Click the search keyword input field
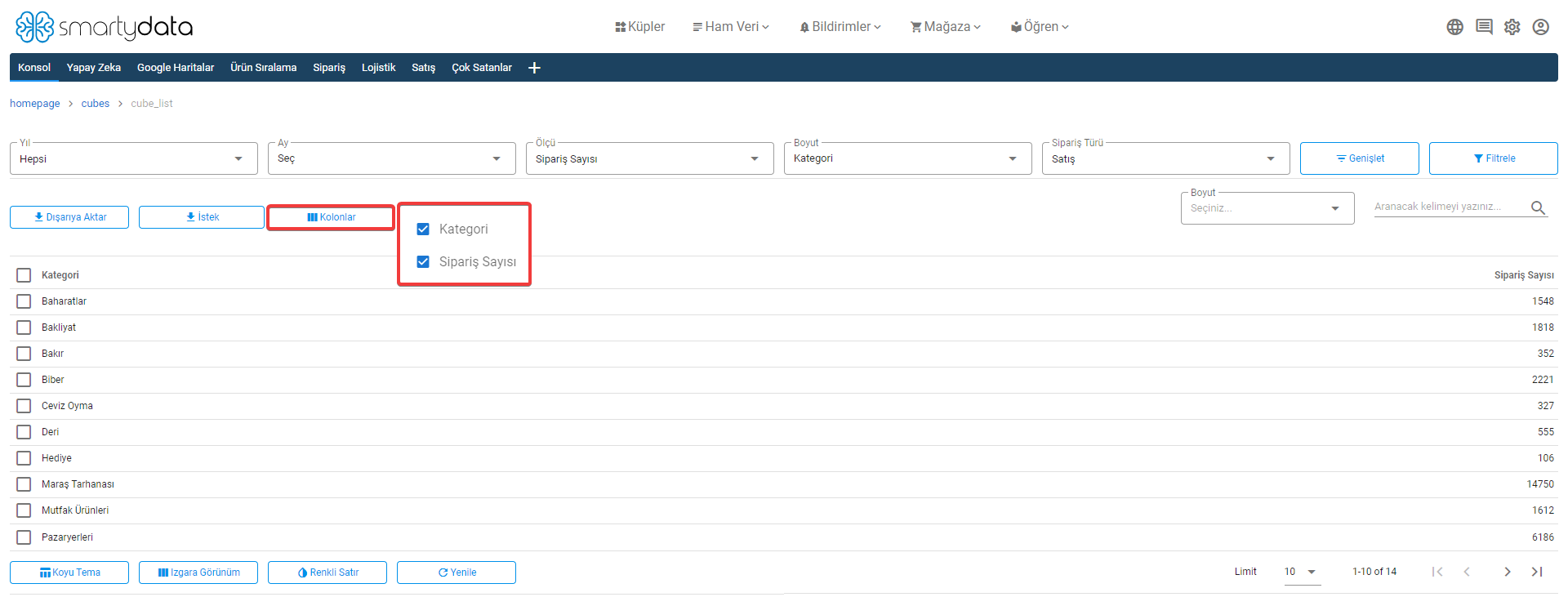 1450,207
